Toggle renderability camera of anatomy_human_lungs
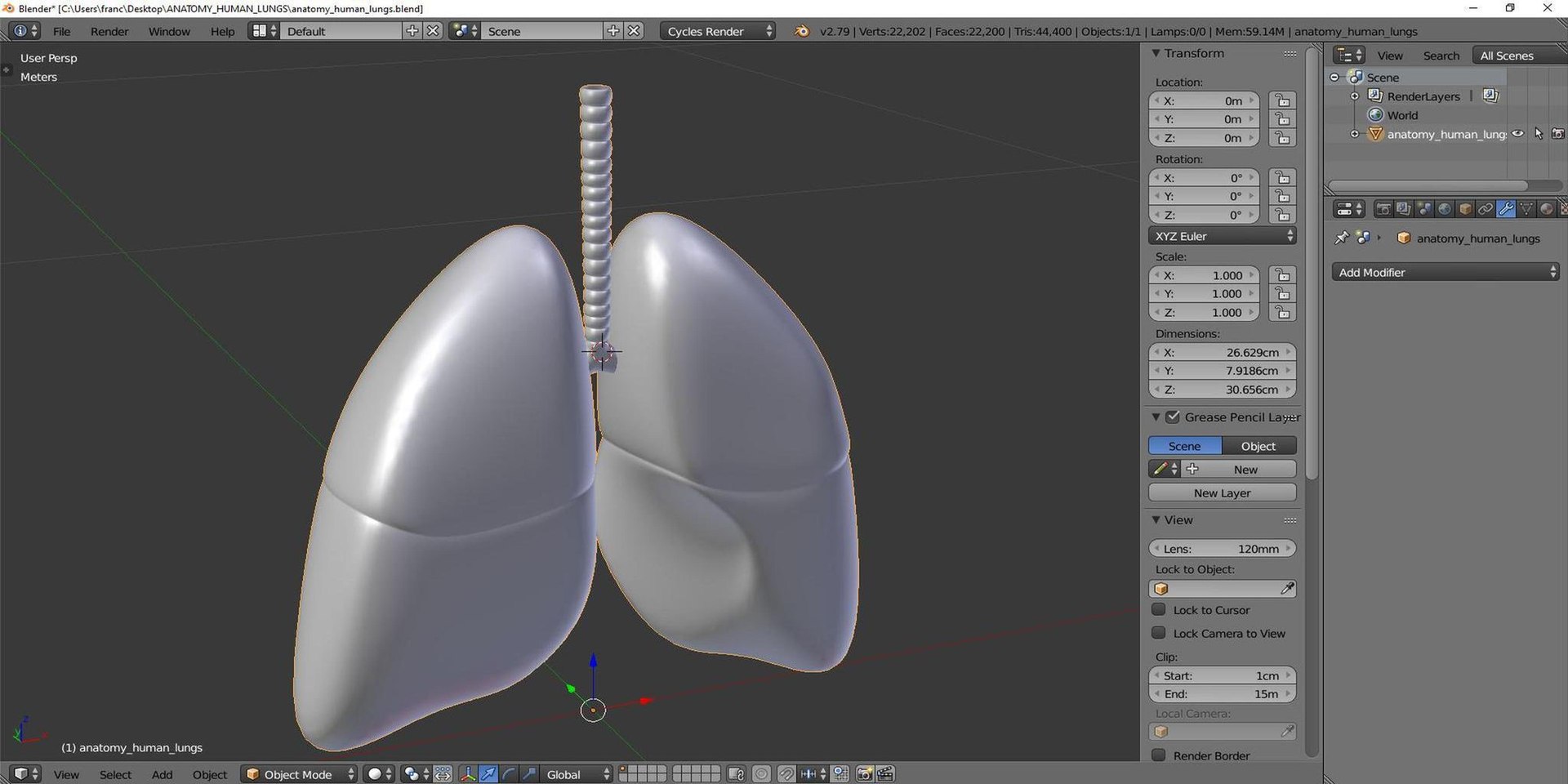The height and width of the screenshot is (784, 1568). (x=1558, y=134)
